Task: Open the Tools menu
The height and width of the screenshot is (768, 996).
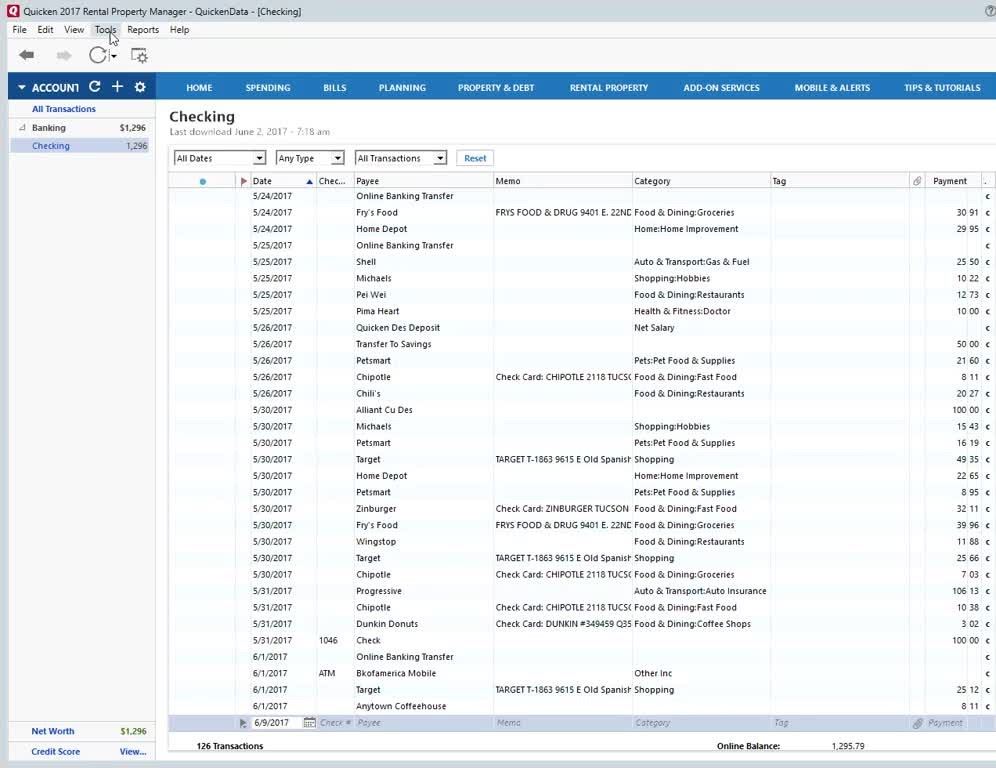Action: pyautogui.click(x=105, y=30)
